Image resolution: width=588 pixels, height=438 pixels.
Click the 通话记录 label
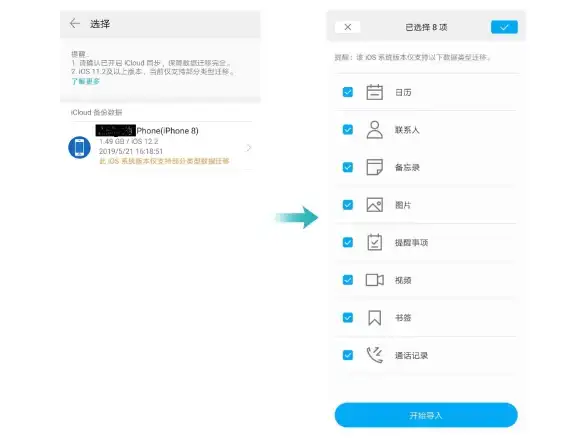411,356
